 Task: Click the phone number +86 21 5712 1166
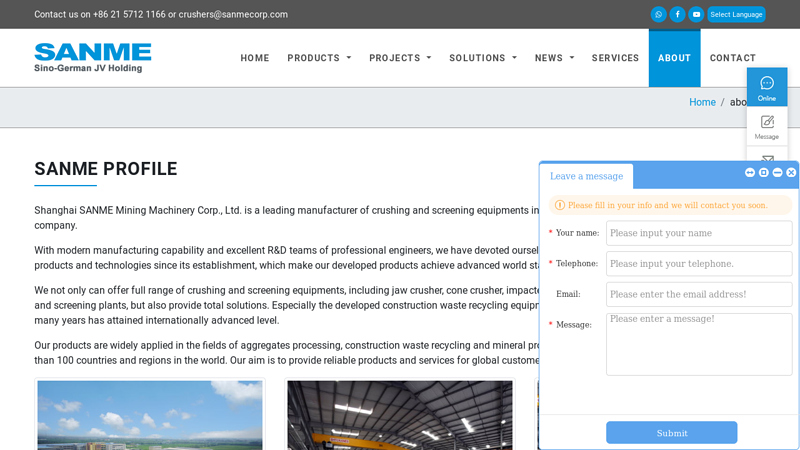tap(129, 14)
